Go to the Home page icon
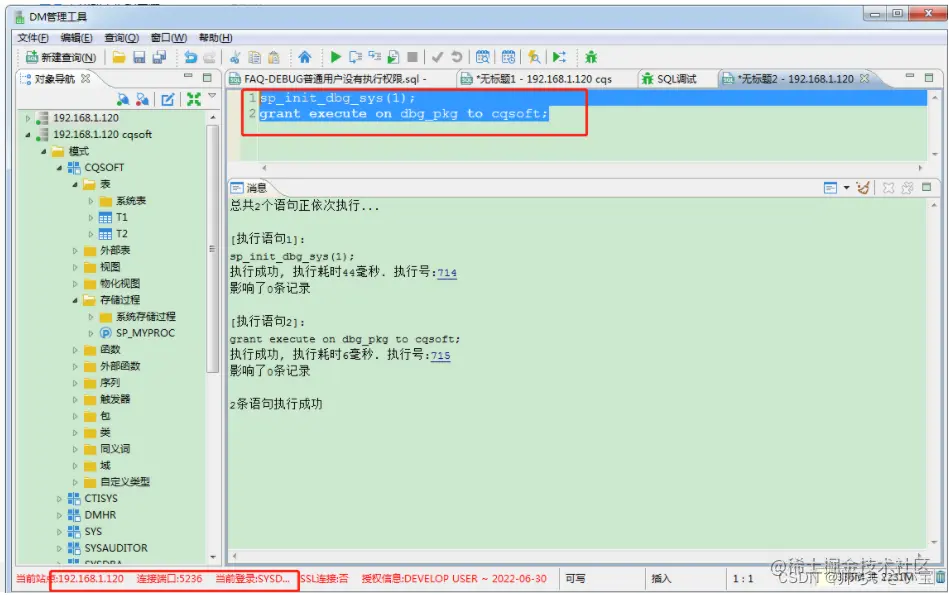Image resolution: width=949 pixels, height=595 pixels. point(304,58)
